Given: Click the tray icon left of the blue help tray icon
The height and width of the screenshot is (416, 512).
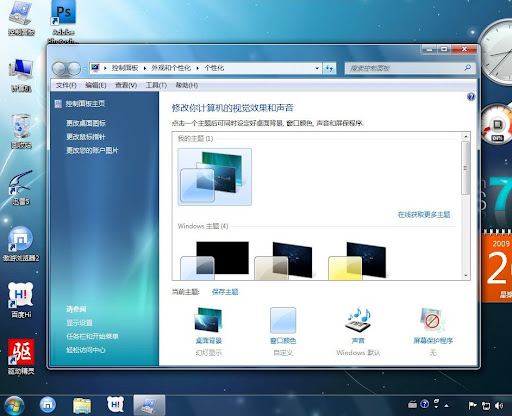Looking at the screenshot, I should coord(412,405).
